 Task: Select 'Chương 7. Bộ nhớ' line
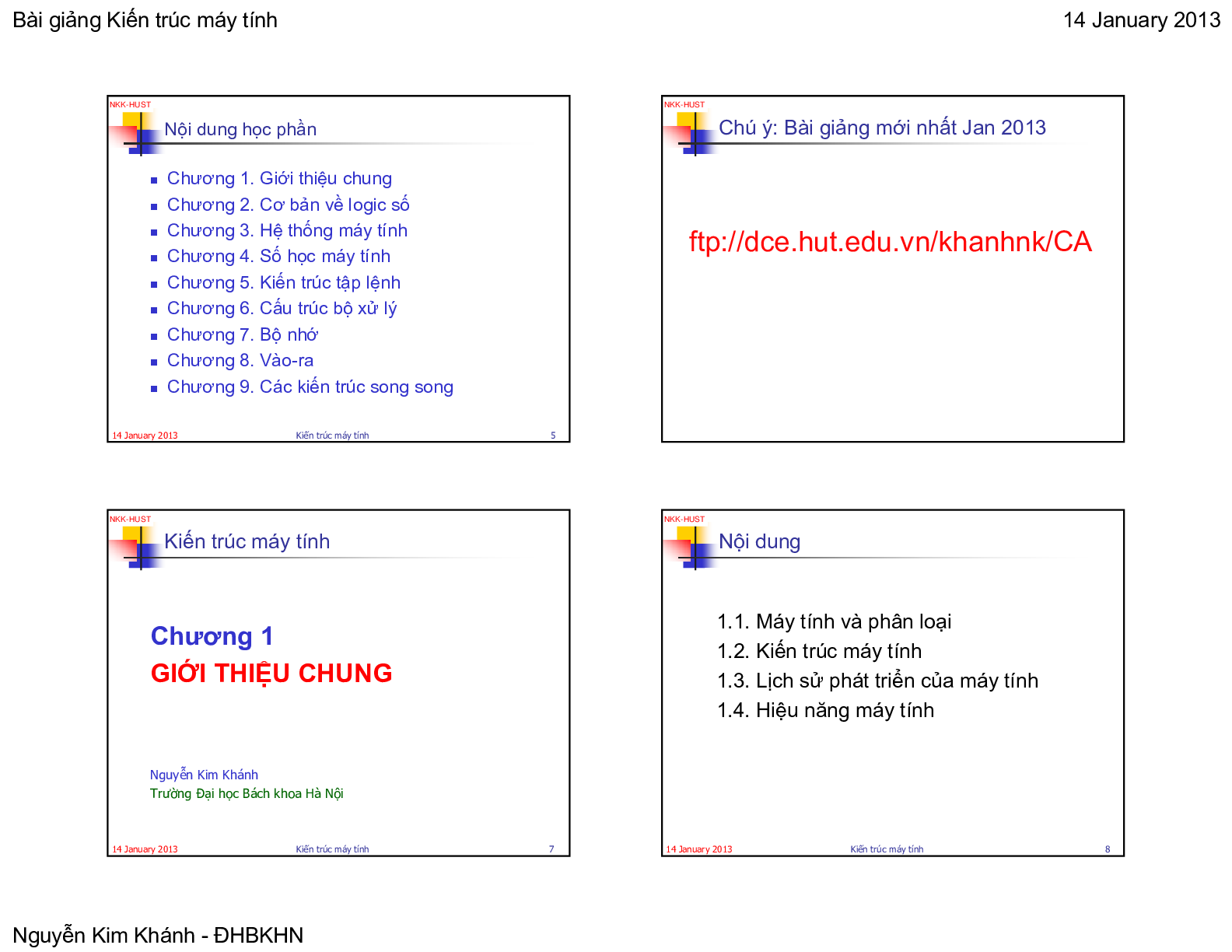point(243,335)
